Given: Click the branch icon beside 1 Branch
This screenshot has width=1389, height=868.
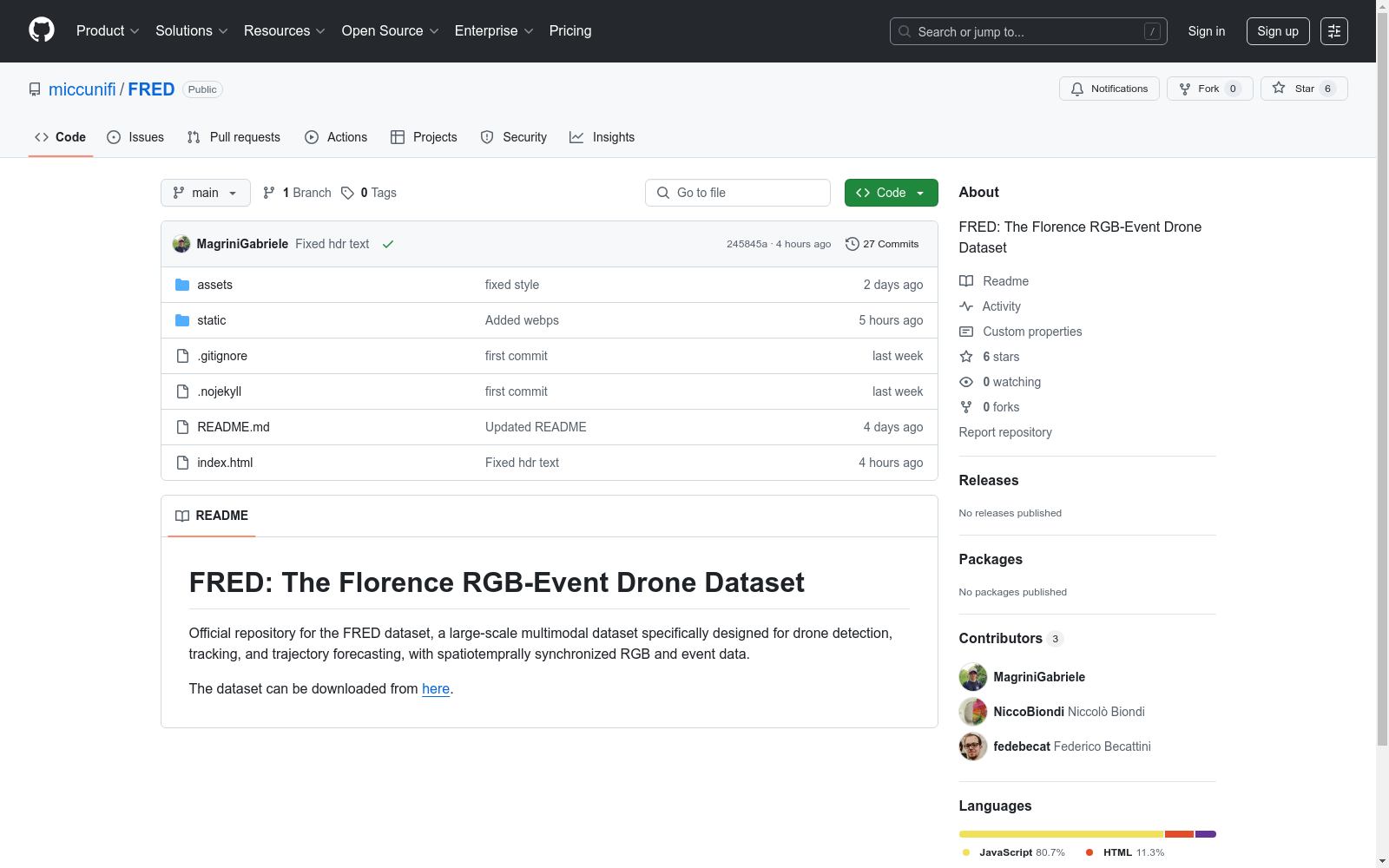Looking at the screenshot, I should click(x=269, y=193).
